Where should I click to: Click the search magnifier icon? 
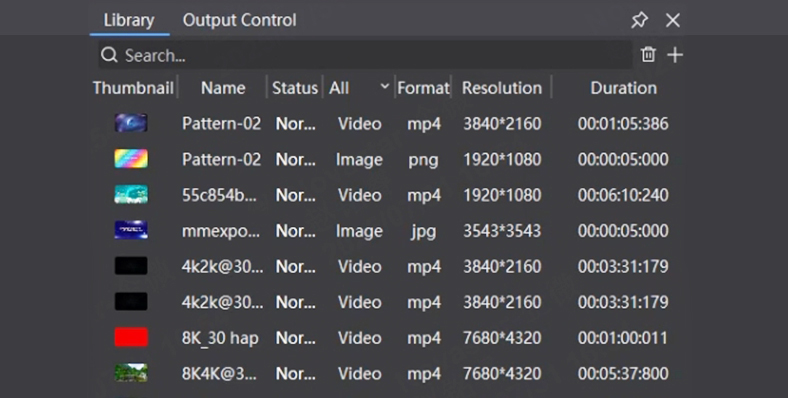click(109, 55)
